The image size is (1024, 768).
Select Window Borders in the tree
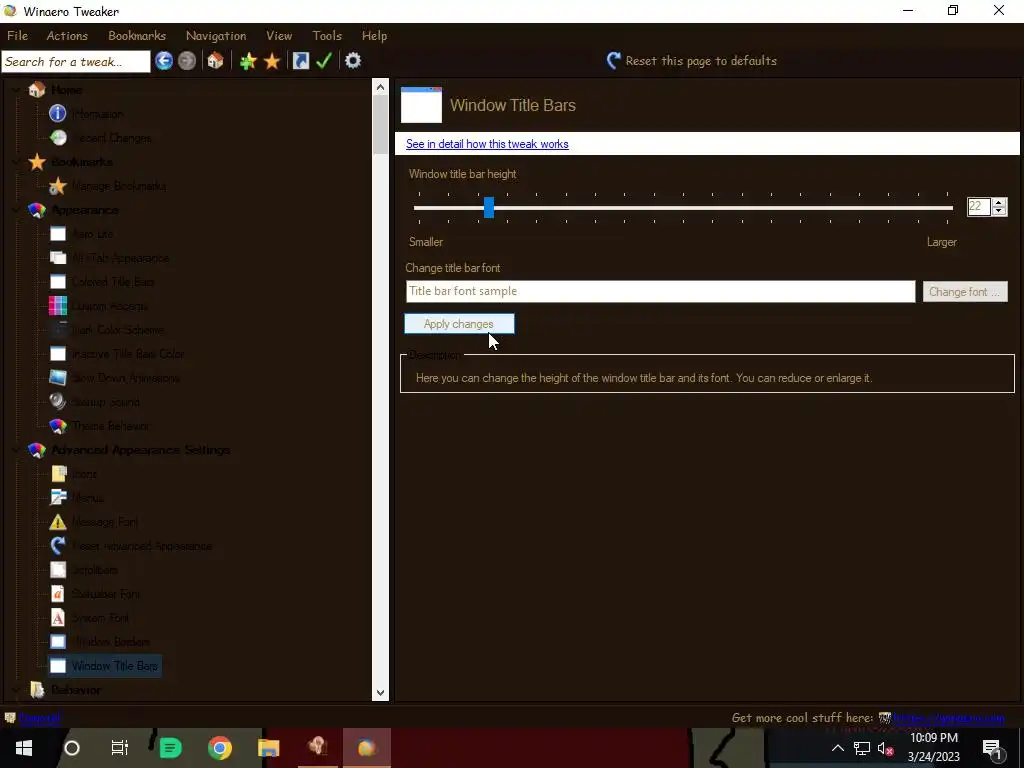click(x=111, y=642)
